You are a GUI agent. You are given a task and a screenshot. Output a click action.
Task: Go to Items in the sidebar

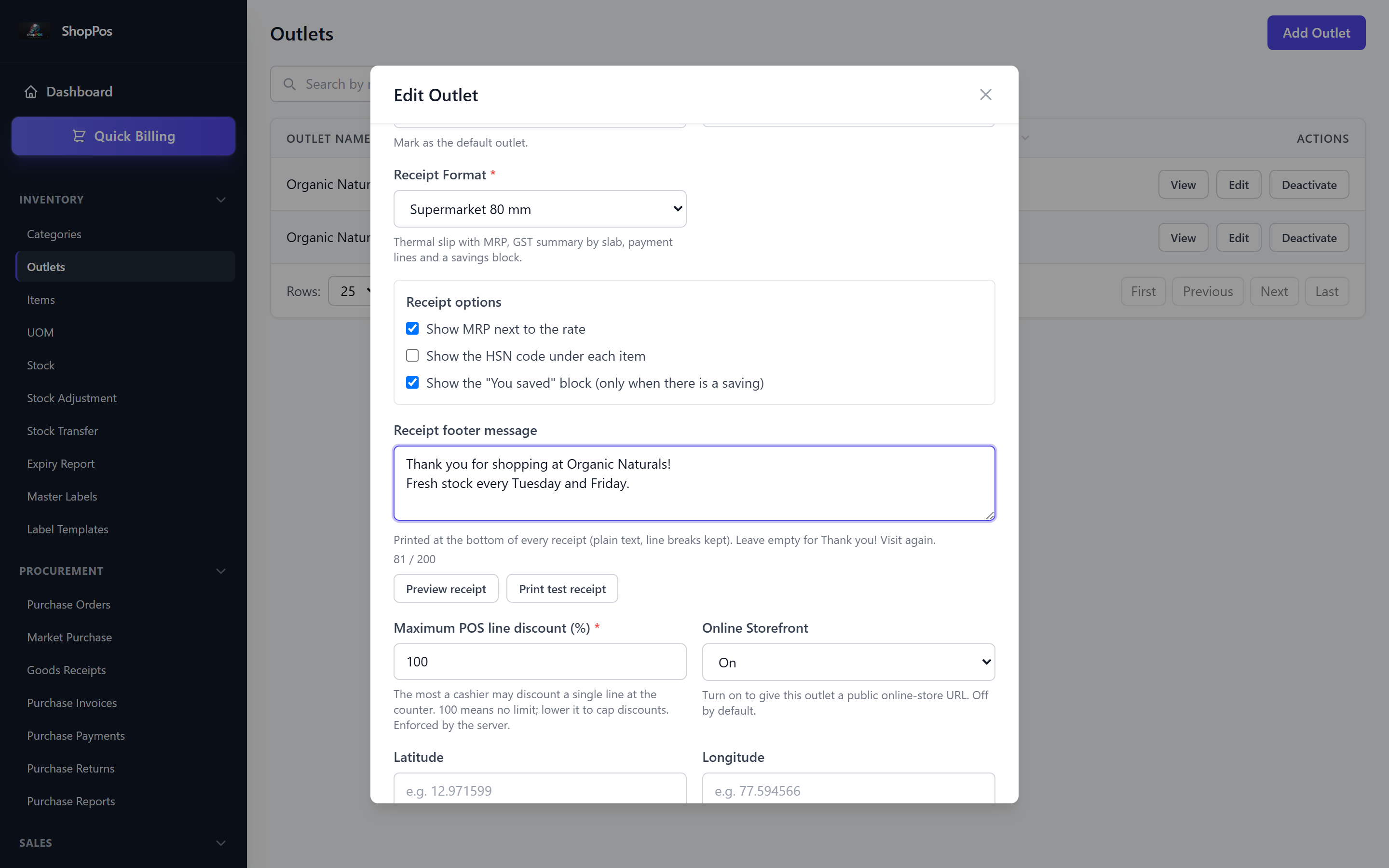(125, 299)
